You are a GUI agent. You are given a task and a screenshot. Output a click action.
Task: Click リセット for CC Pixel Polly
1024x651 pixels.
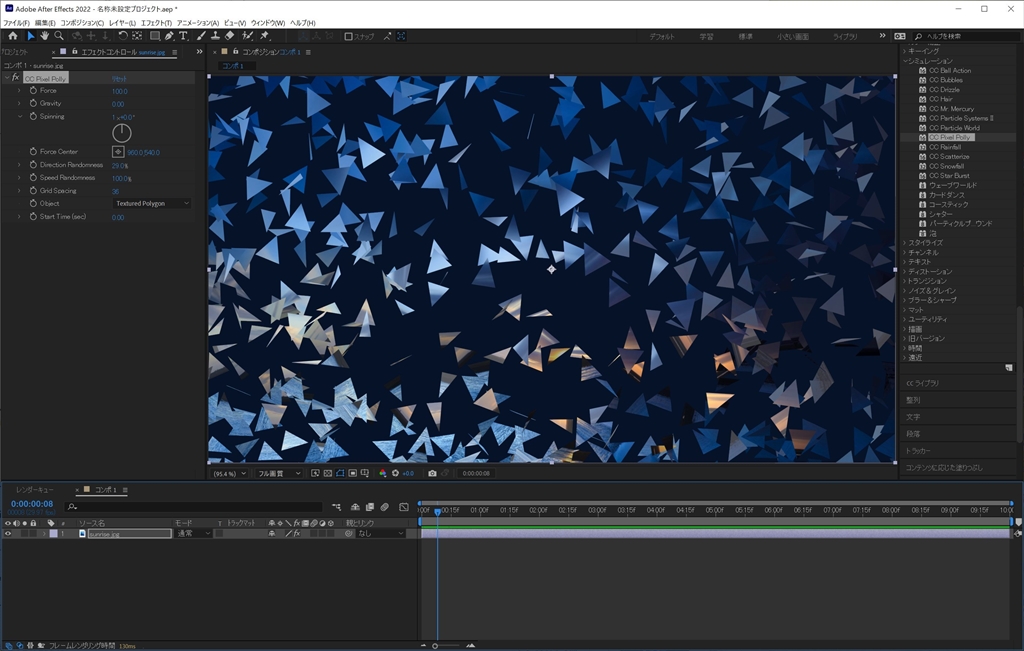point(119,78)
